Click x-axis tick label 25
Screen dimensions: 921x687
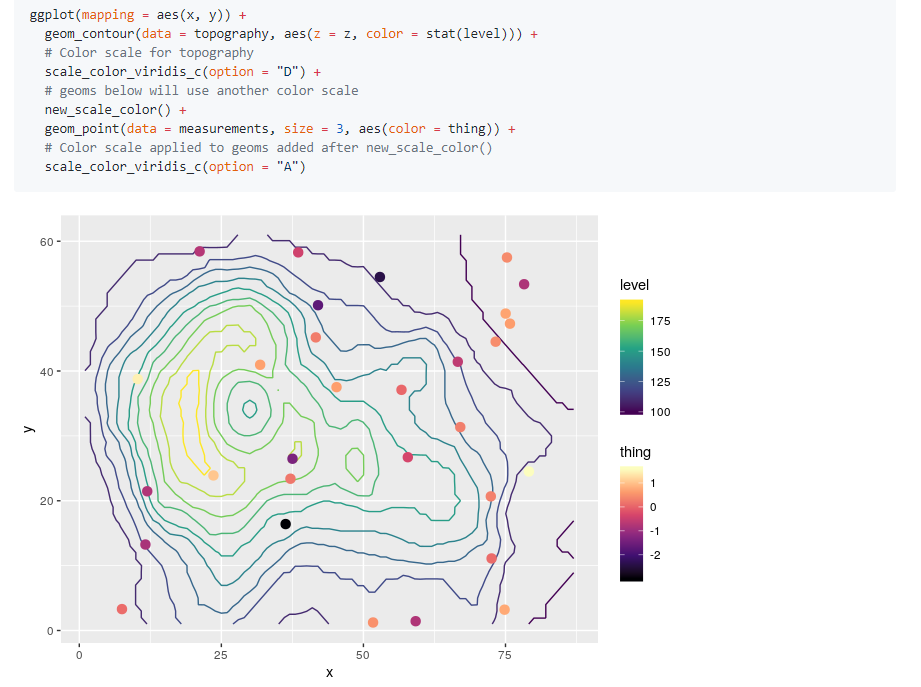(x=221, y=655)
